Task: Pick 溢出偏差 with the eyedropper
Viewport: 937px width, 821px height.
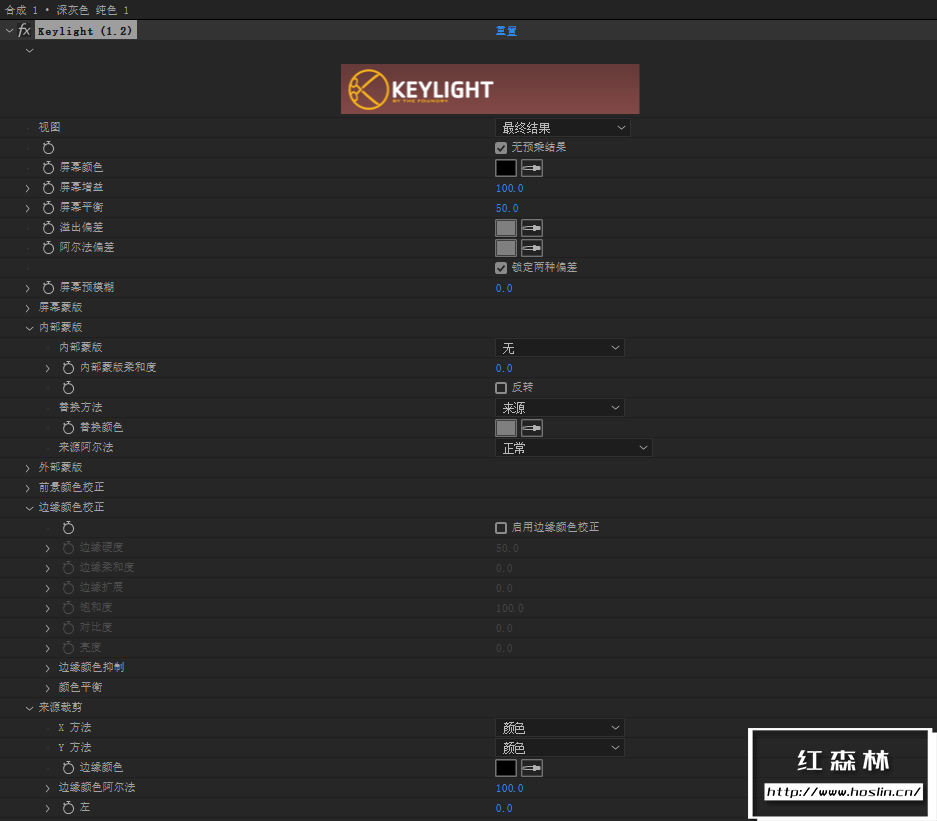Action: click(x=532, y=228)
